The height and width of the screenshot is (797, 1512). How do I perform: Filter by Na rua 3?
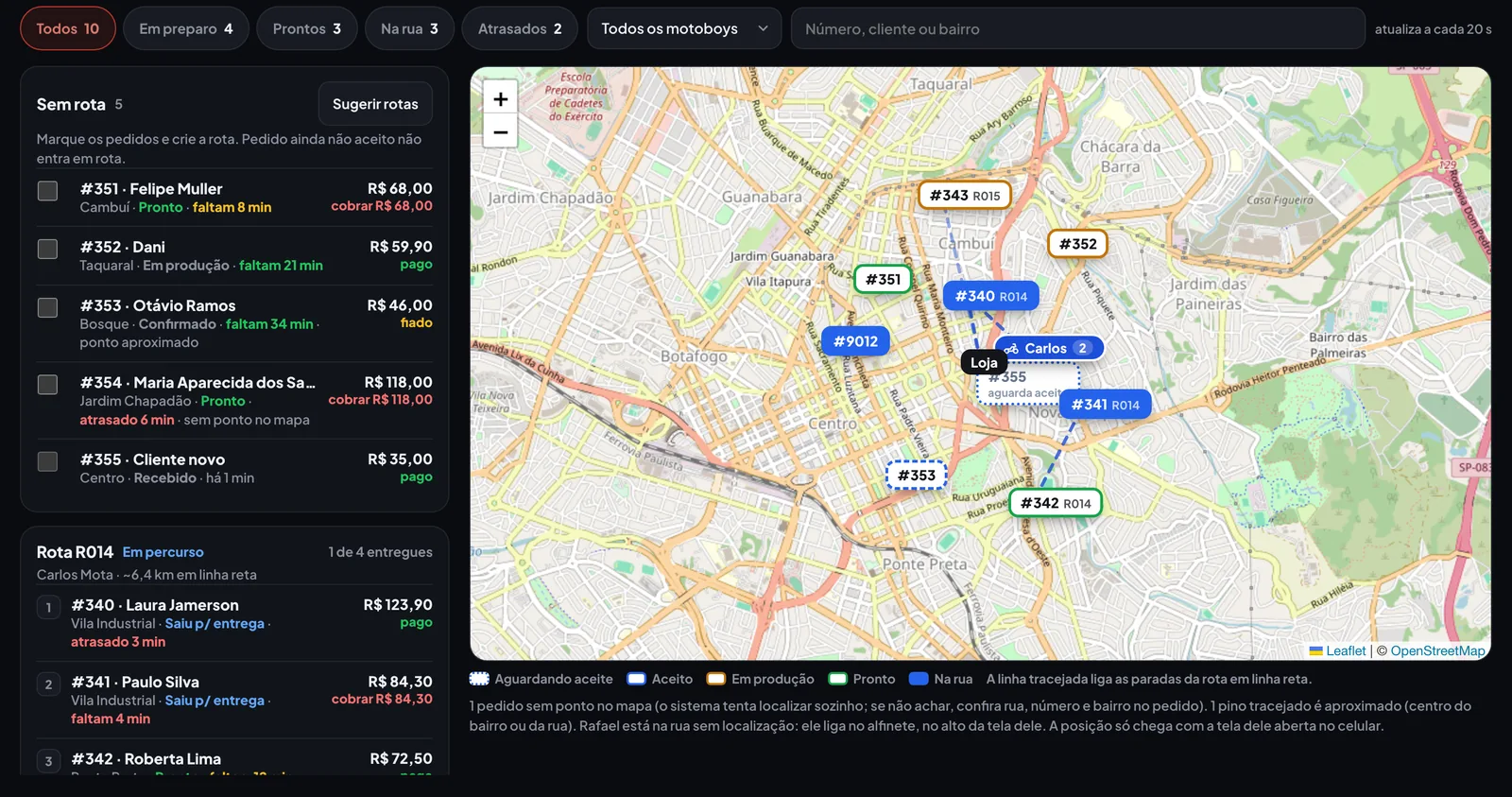point(409,28)
